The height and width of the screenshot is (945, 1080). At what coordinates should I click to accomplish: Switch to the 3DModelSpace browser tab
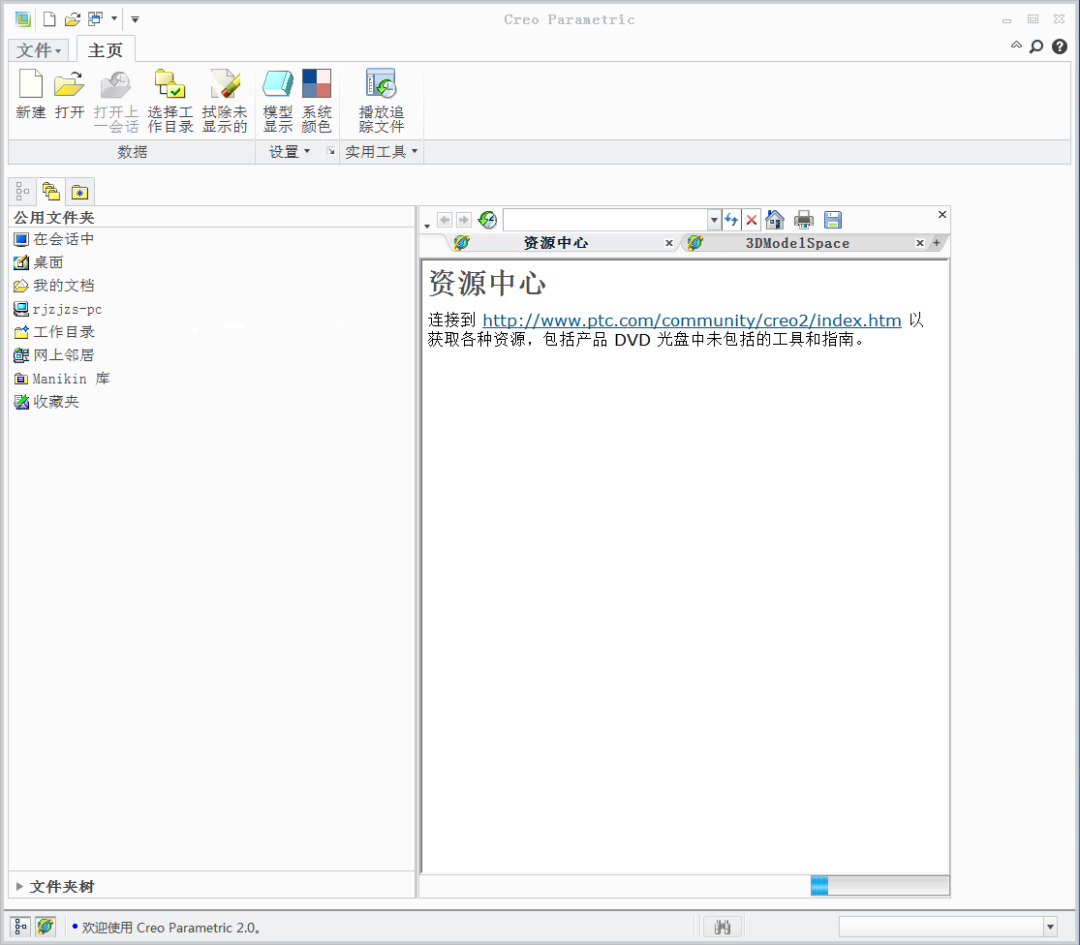[797, 243]
